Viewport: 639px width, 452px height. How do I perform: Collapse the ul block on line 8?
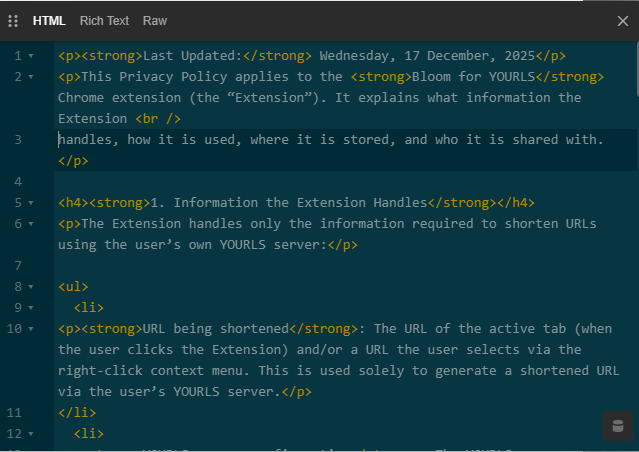click(32, 287)
